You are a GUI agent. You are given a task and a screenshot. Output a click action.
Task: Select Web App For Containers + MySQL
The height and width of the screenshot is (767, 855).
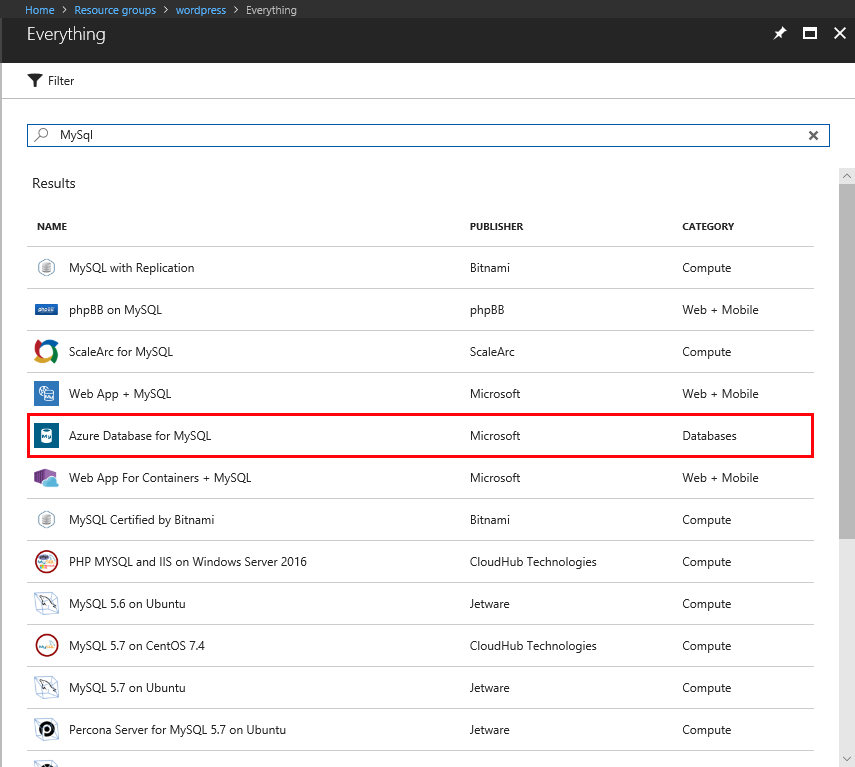(420, 478)
